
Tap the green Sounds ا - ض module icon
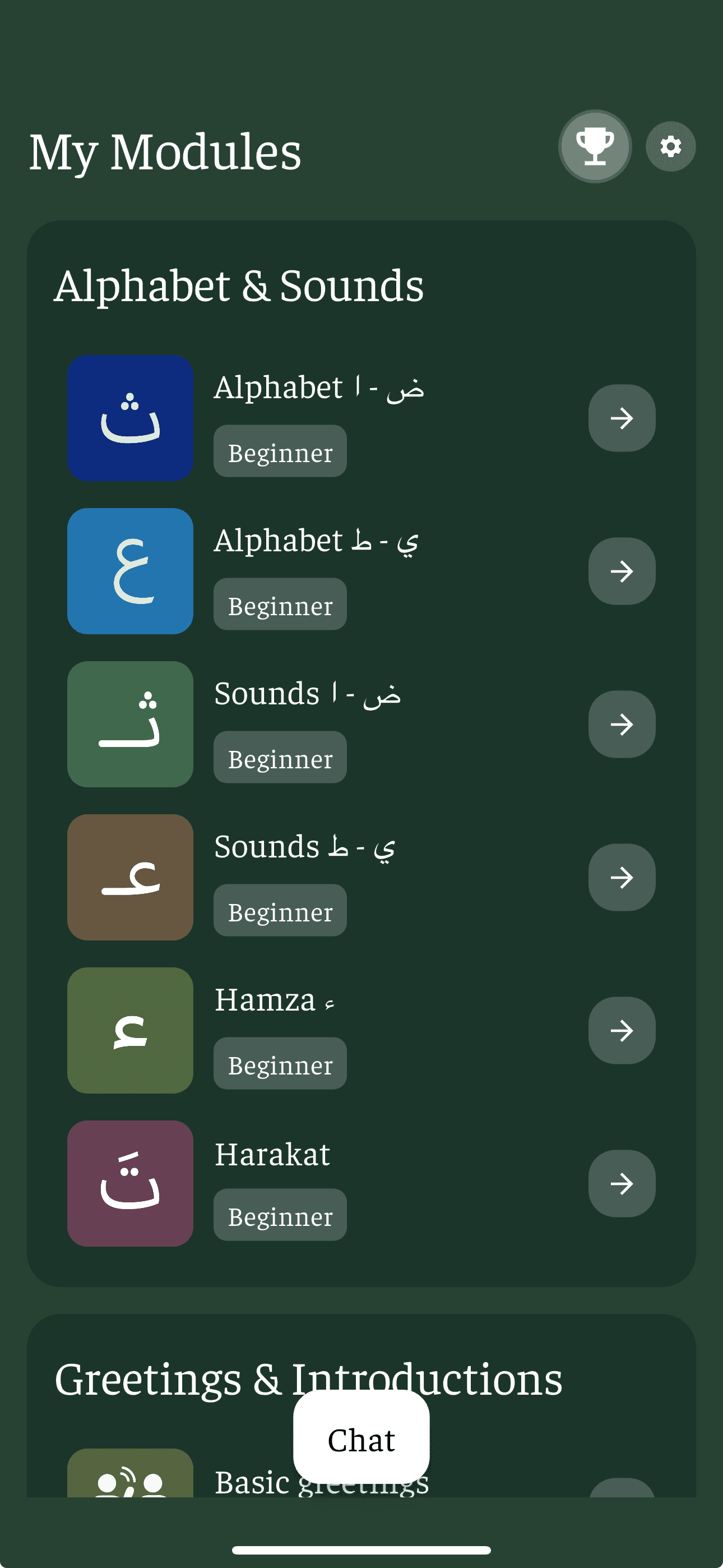130,725
